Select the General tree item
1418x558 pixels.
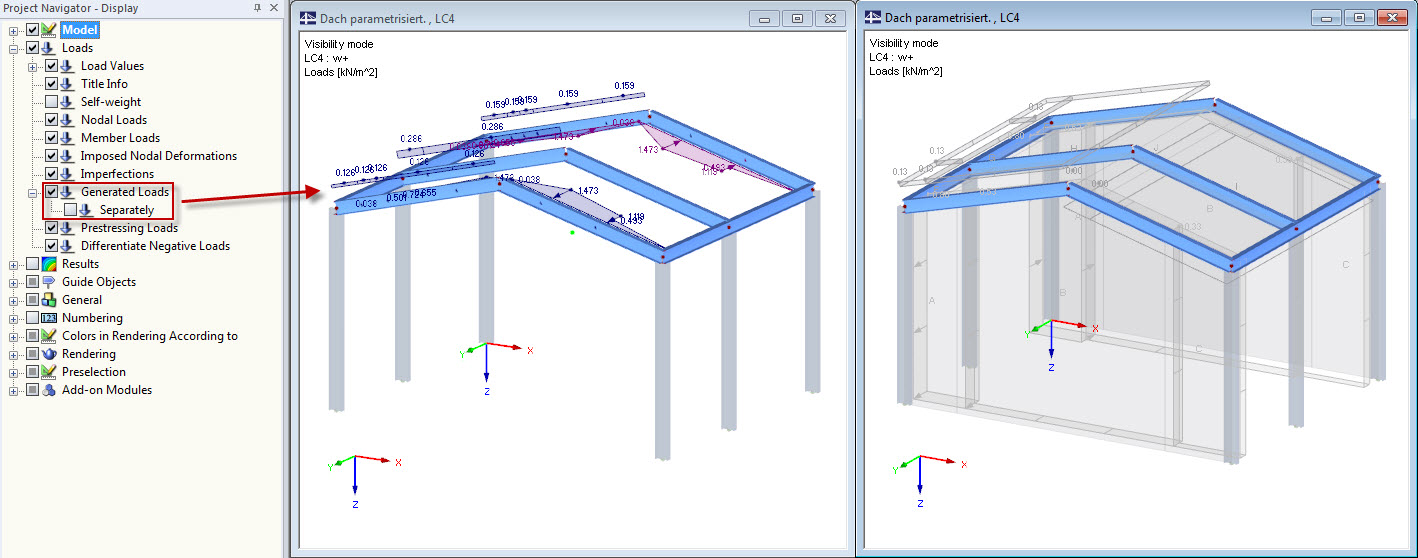tap(82, 300)
